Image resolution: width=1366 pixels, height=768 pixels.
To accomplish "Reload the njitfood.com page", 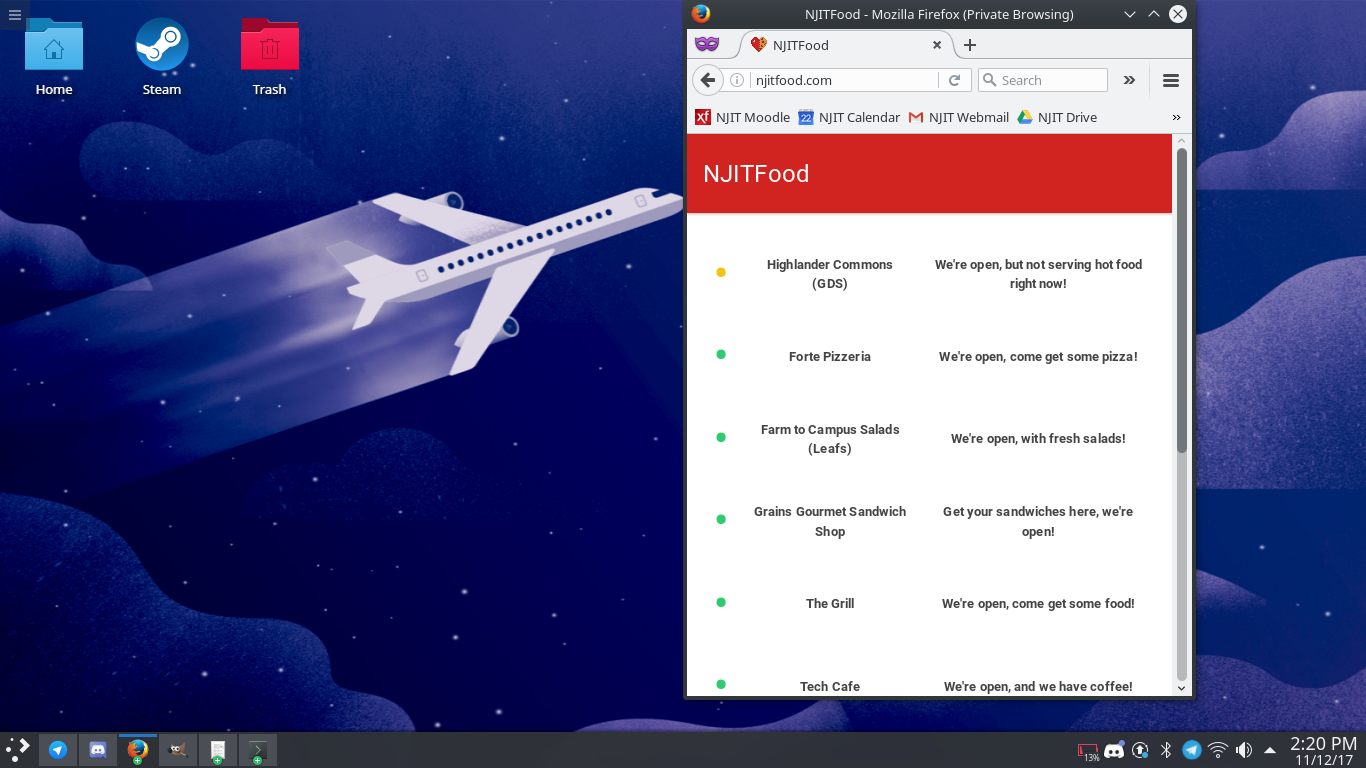I will pyautogui.click(x=954, y=80).
